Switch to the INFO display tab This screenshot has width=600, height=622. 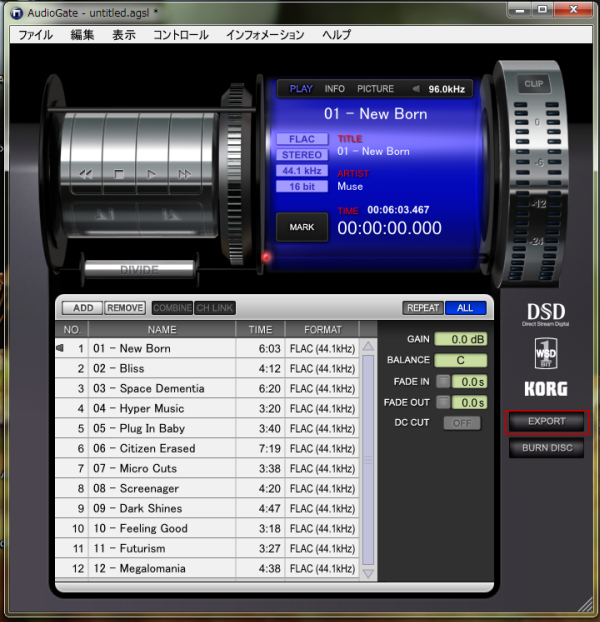point(335,89)
